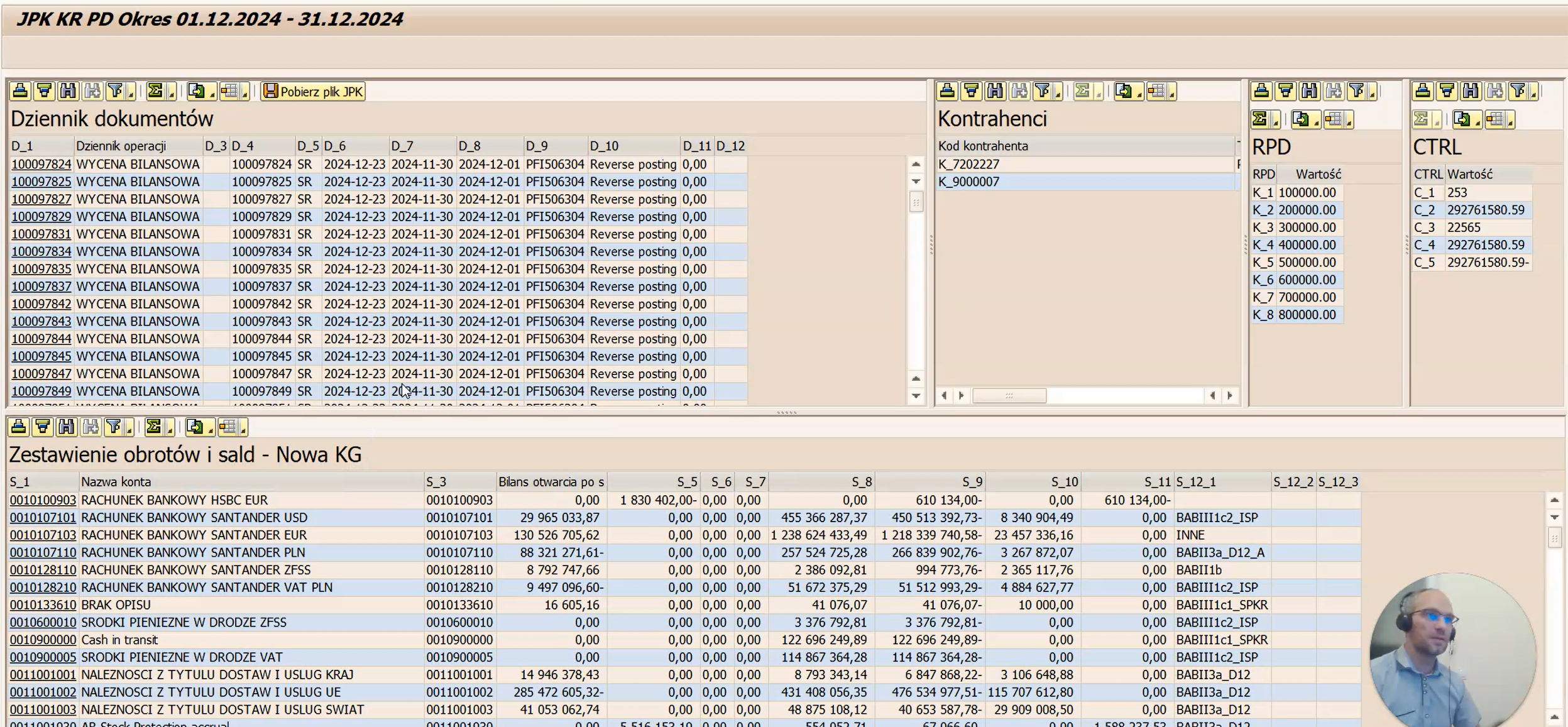The width and height of the screenshot is (1568, 727).
Task: Open account link 0010107101
Action: pos(42,518)
